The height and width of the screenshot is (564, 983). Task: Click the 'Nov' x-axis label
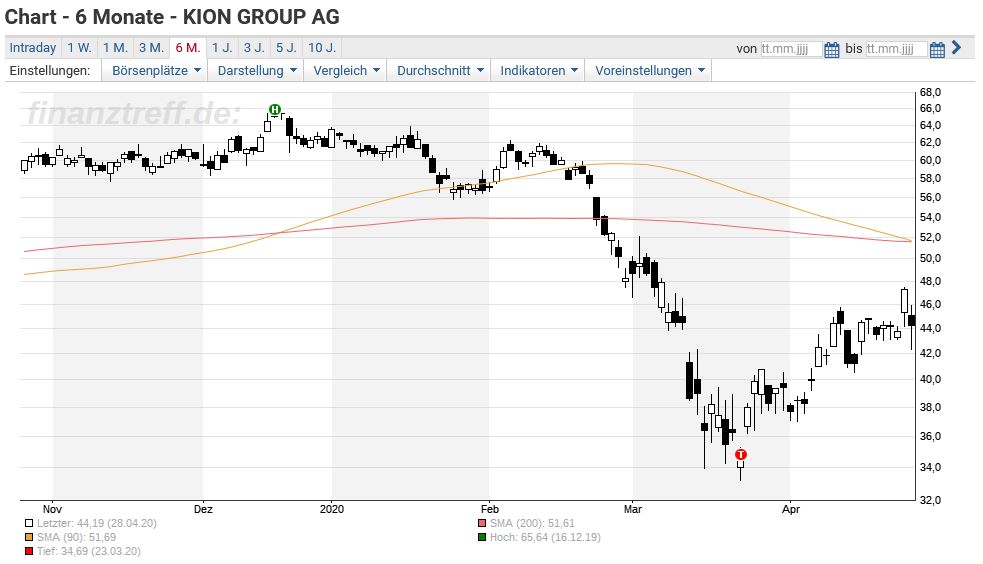pos(52,509)
